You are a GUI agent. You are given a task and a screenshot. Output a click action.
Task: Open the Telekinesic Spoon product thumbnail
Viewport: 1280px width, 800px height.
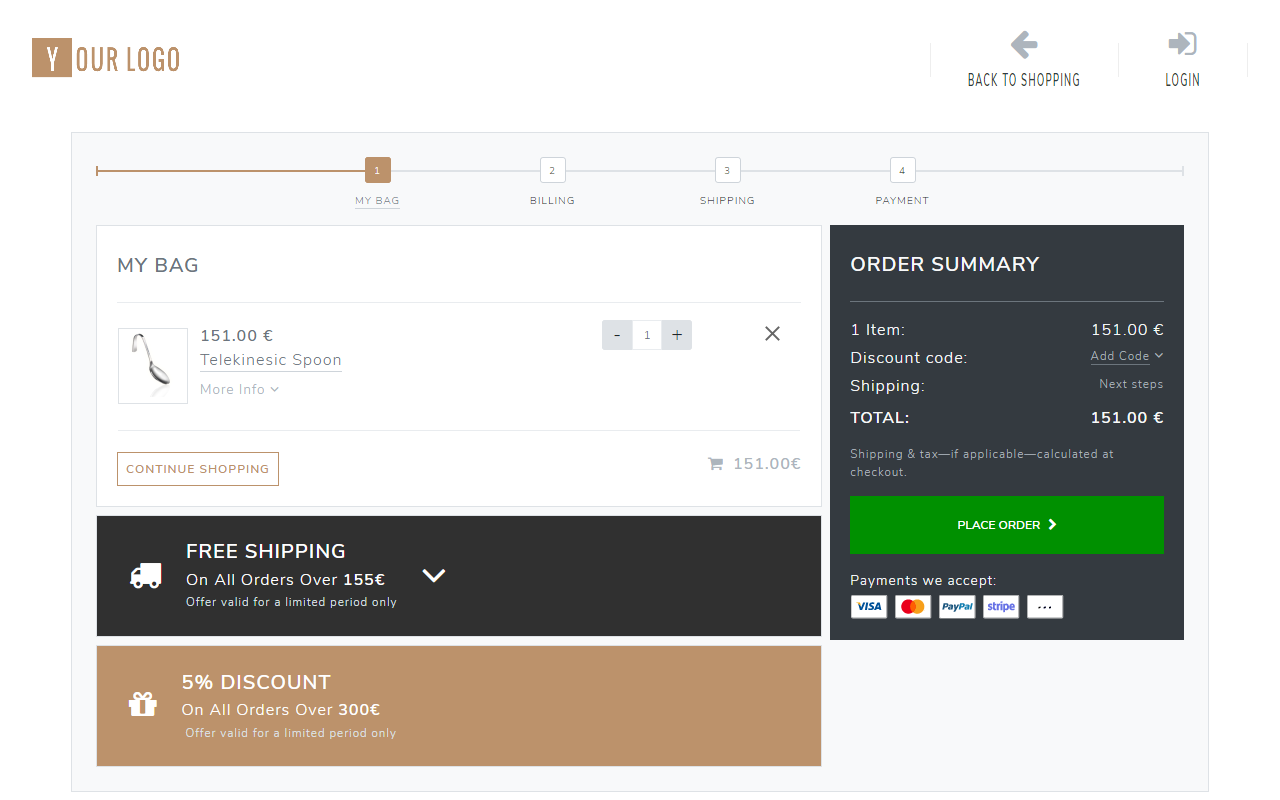coord(153,366)
